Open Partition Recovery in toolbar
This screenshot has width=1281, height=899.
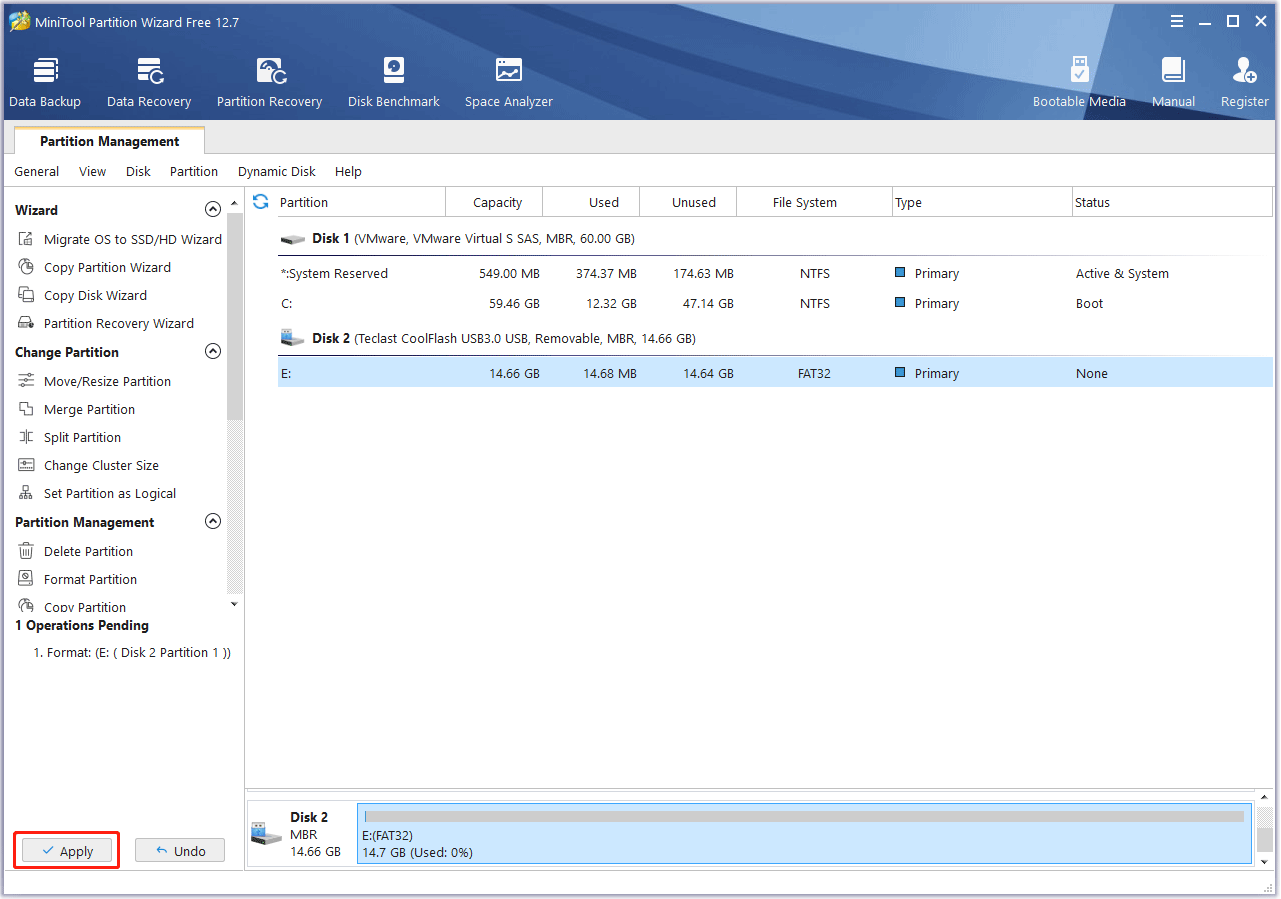point(269,82)
